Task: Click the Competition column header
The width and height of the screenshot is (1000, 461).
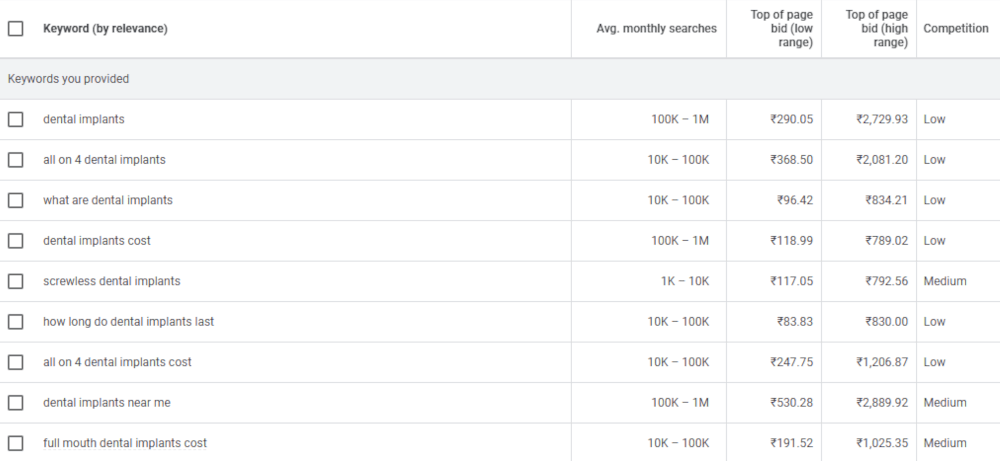Action: click(955, 29)
